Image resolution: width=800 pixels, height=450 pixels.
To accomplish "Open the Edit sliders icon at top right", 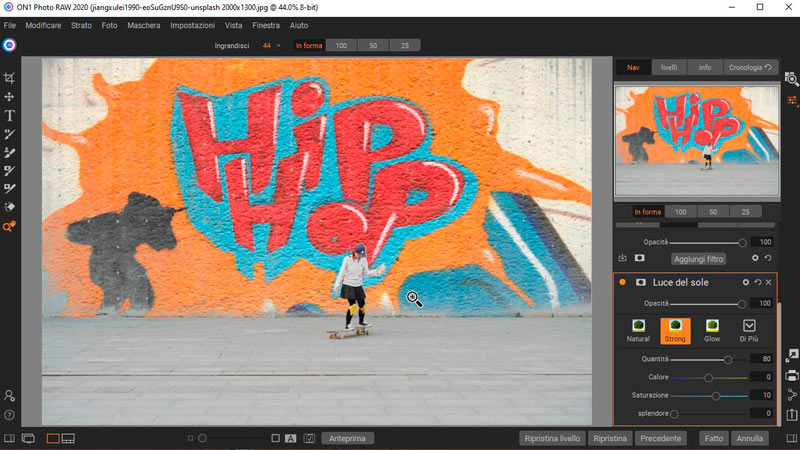I will (x=792, y=101).
